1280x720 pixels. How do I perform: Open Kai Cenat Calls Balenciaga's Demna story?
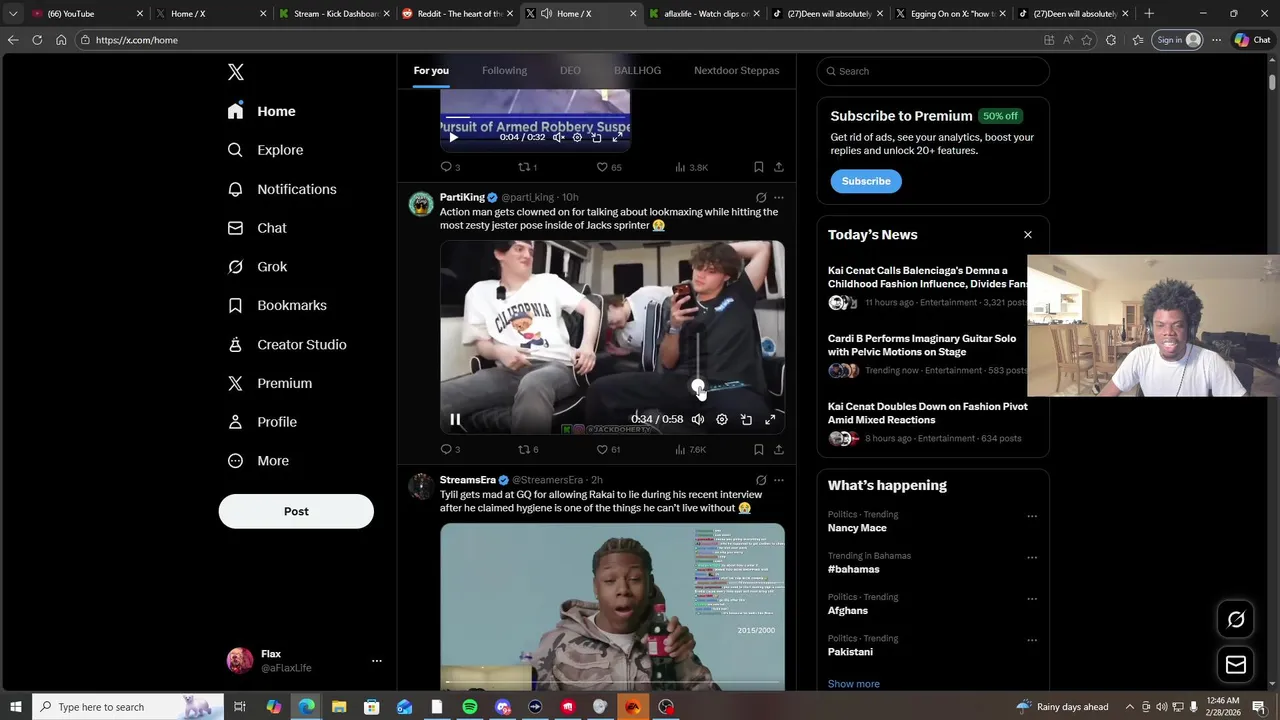[x=927, y=277]
